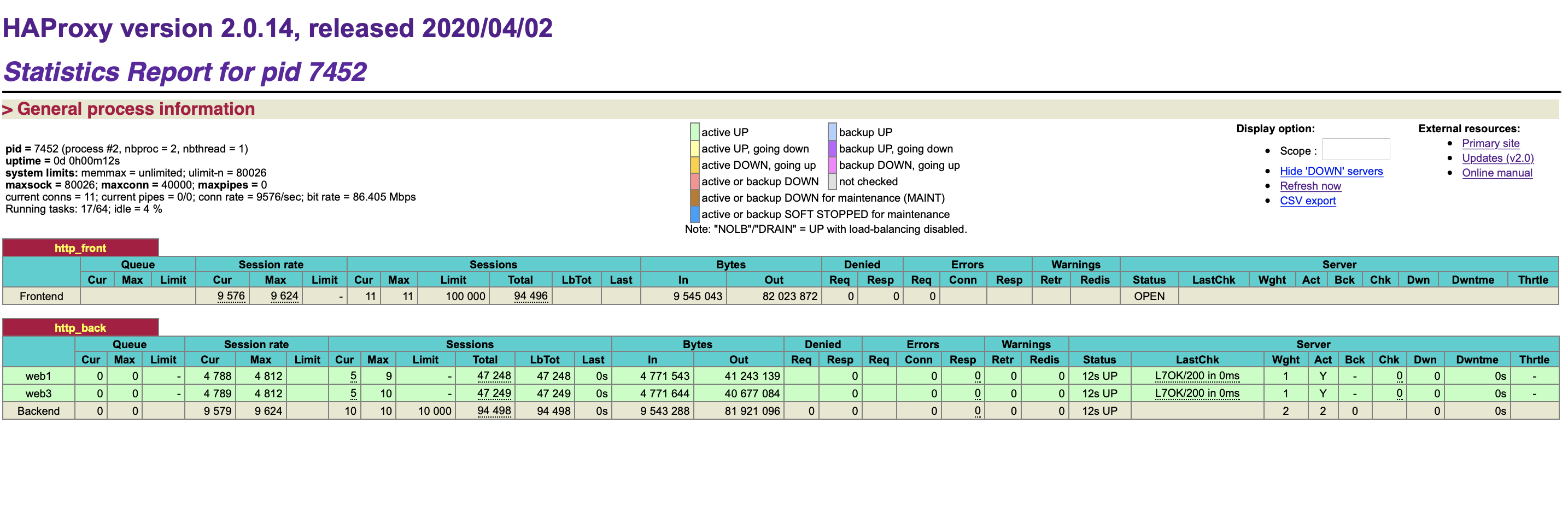
Task: Click Frontend sessions limit 100 000
Action: [x=465, y=296]
